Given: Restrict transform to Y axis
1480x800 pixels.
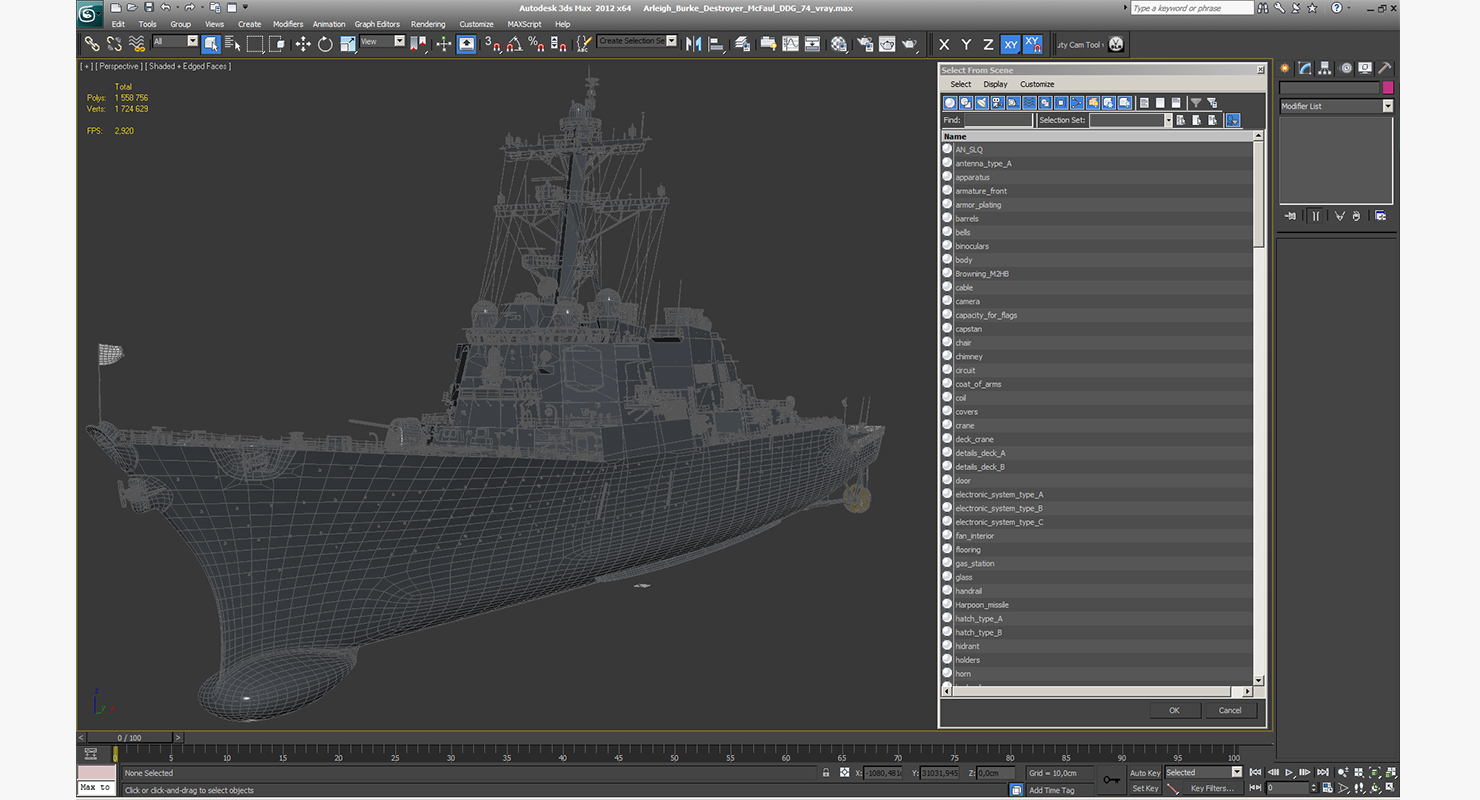Looking at the screenshot, I should (x=966, y=44).
